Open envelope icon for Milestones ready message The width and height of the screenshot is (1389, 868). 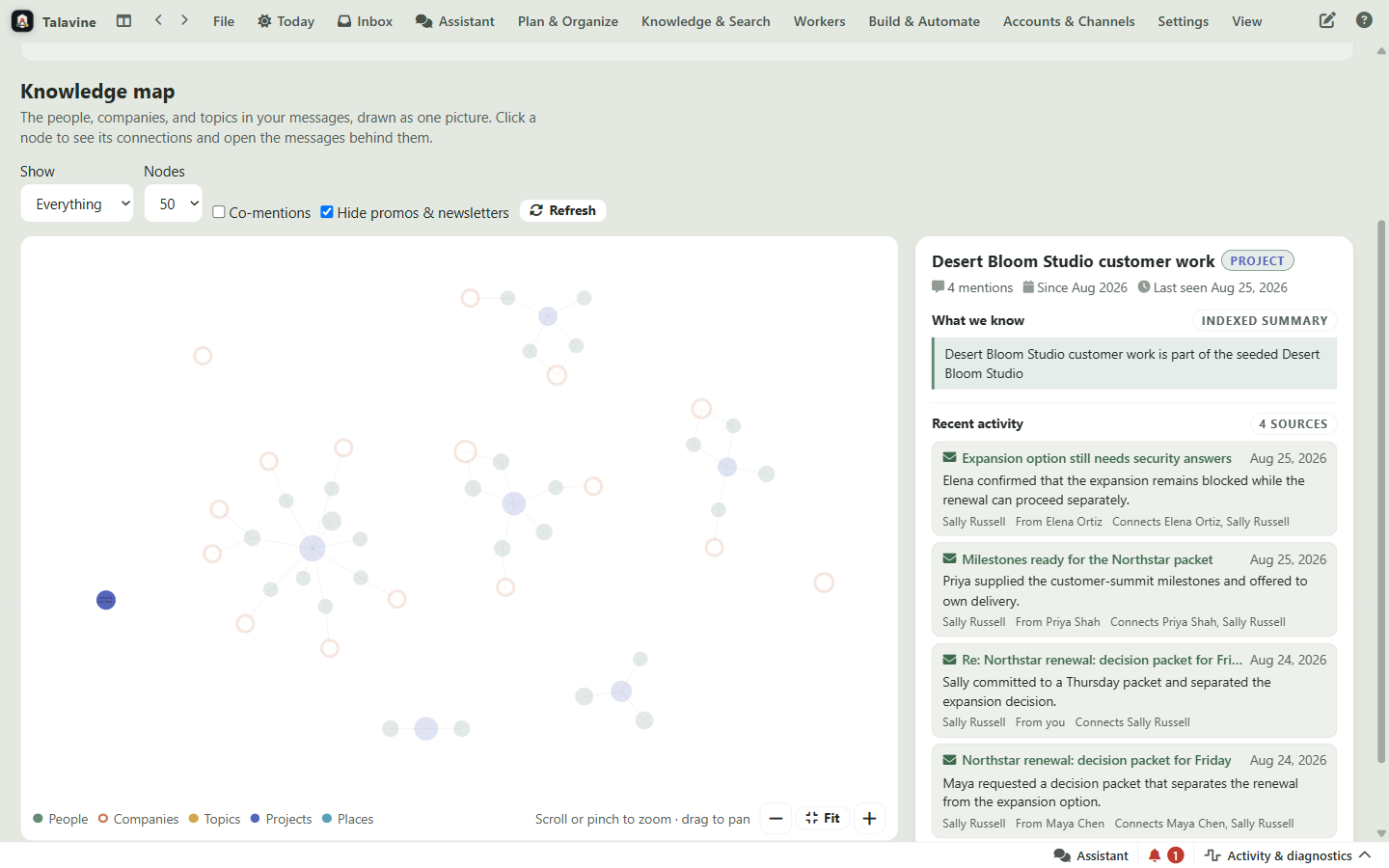point(949,559)
